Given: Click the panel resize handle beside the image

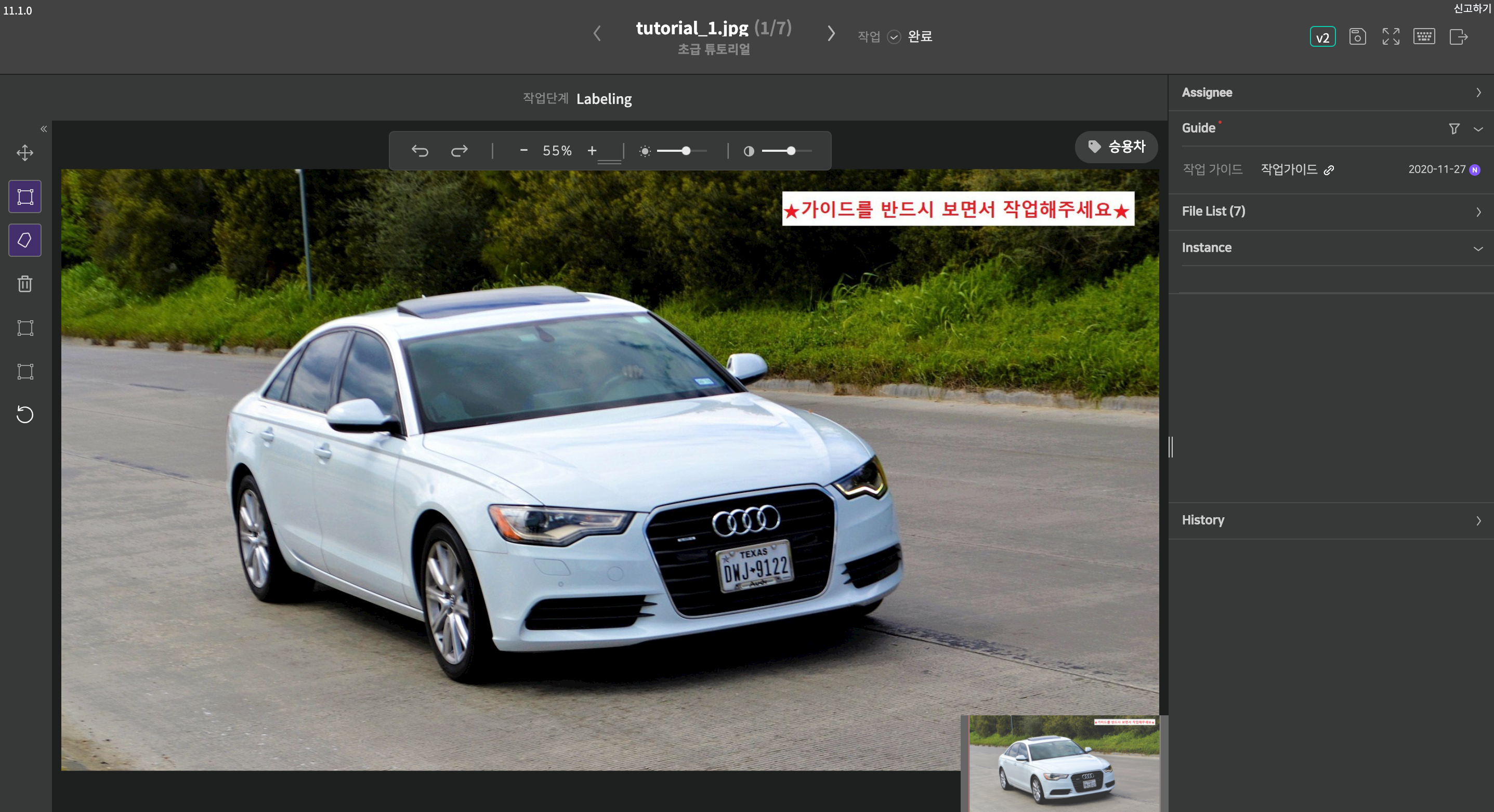Looking at the screenshot, I should [x=1171, y=447].
